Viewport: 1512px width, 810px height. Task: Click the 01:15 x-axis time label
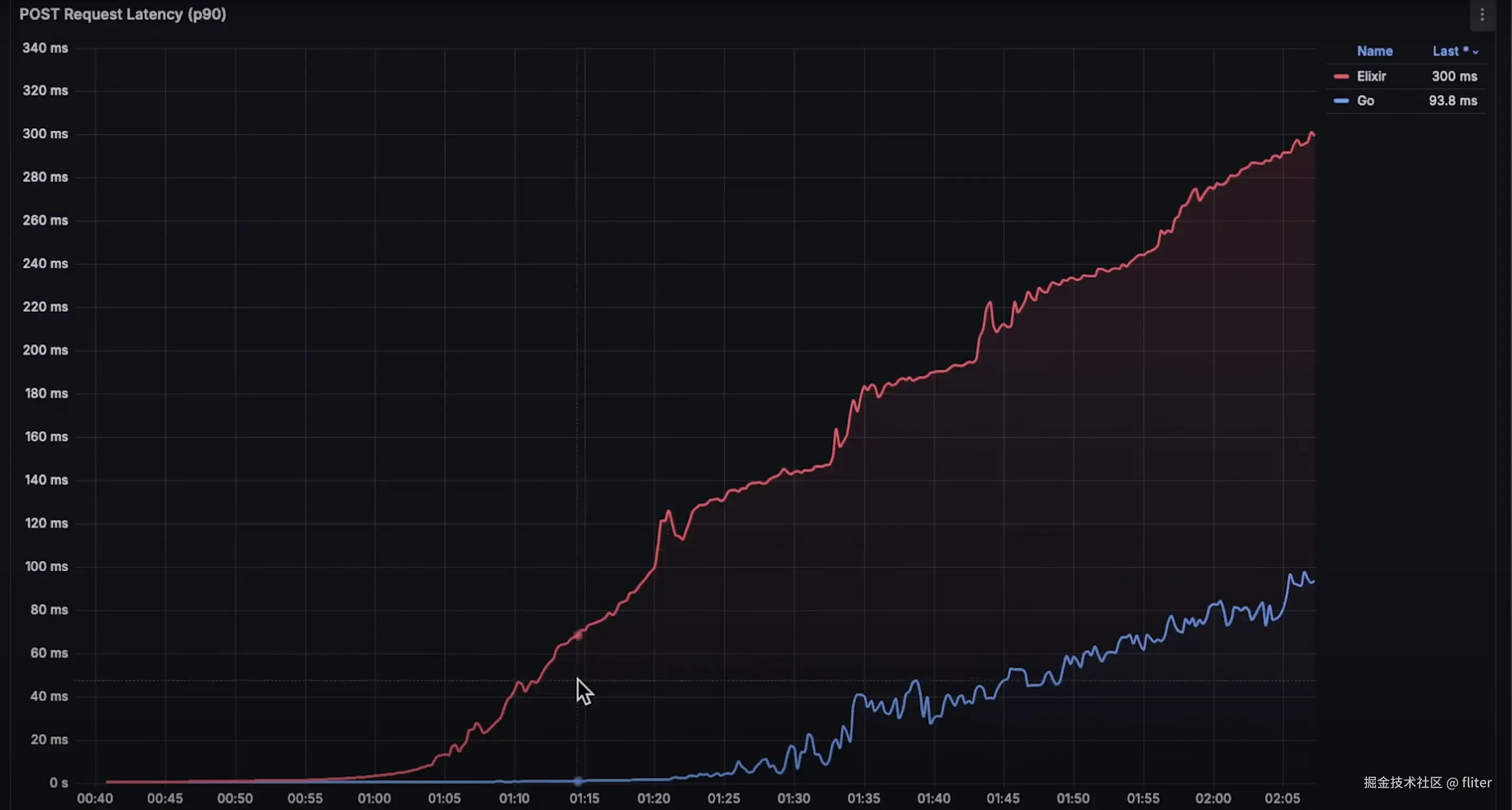pyautogui.click(x=584, y=798)
